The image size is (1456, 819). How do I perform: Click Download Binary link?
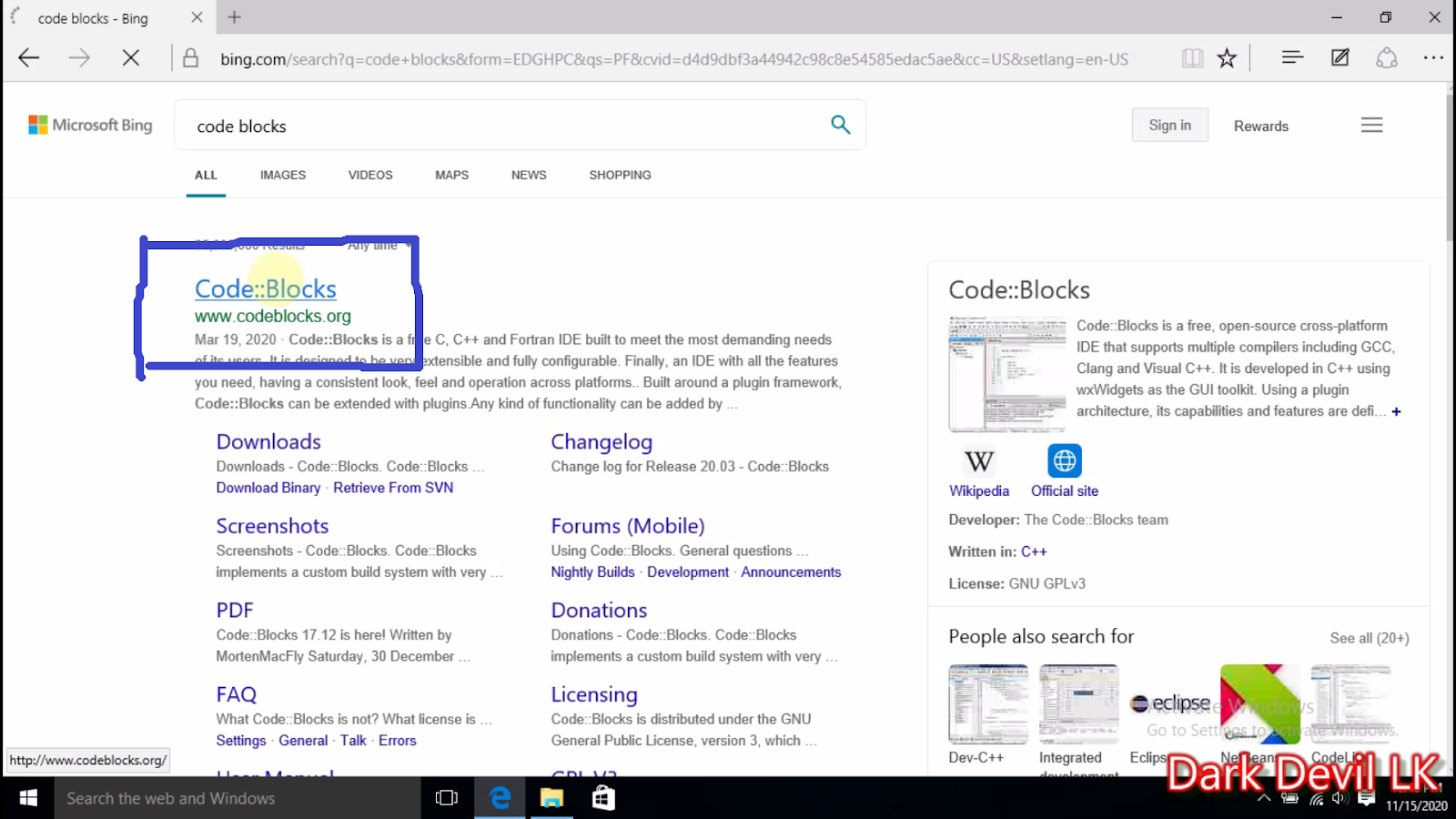pos(268,488)
